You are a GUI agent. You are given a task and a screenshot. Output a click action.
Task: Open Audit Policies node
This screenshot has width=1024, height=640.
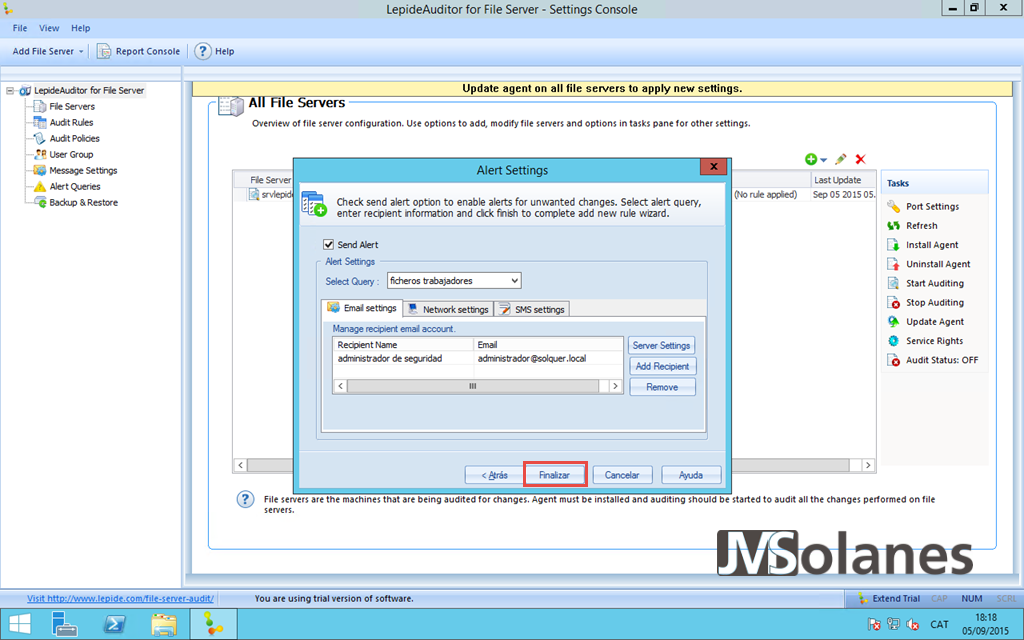(x=74, y=138)
